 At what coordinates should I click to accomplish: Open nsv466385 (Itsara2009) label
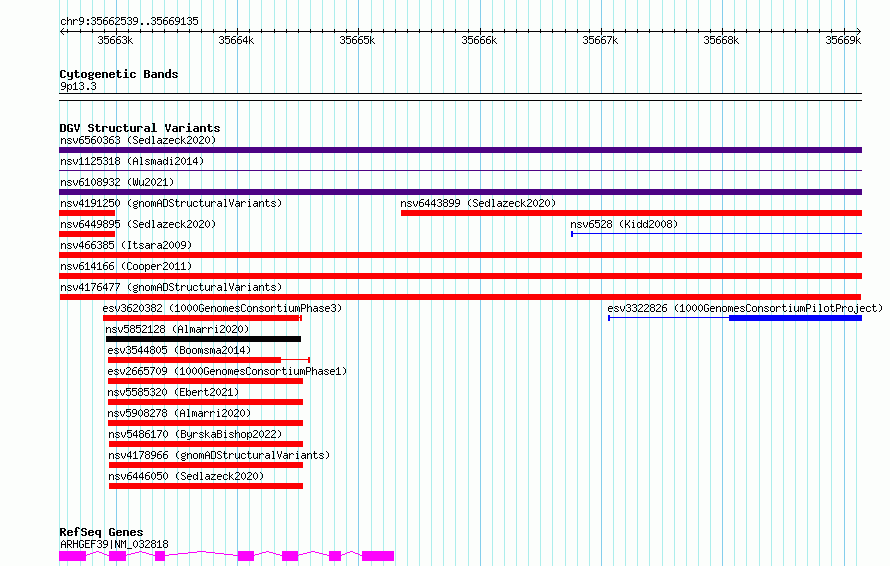tap(126, 245)
